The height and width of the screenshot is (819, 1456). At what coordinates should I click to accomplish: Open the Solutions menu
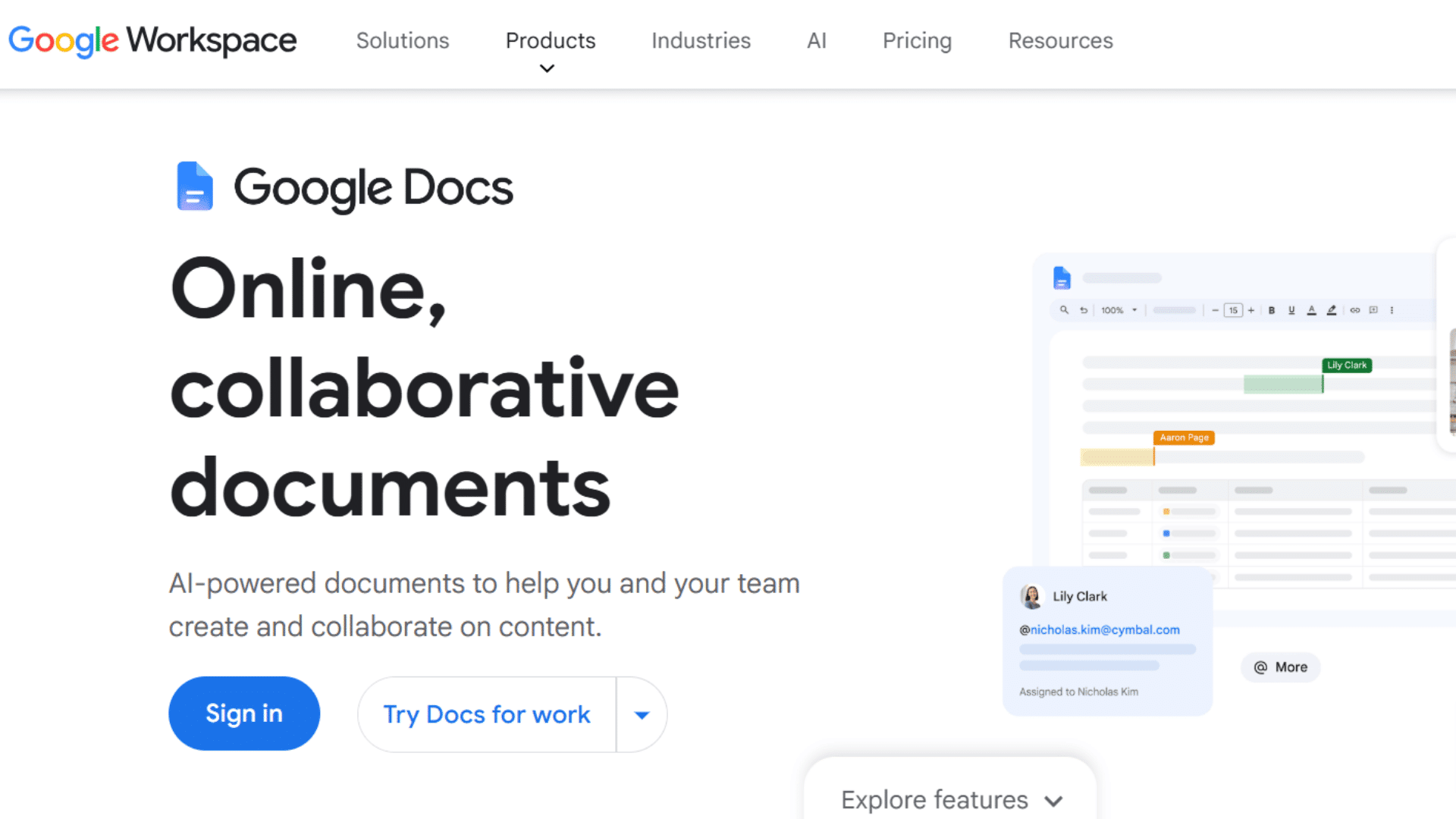click(x=403, y=40)
